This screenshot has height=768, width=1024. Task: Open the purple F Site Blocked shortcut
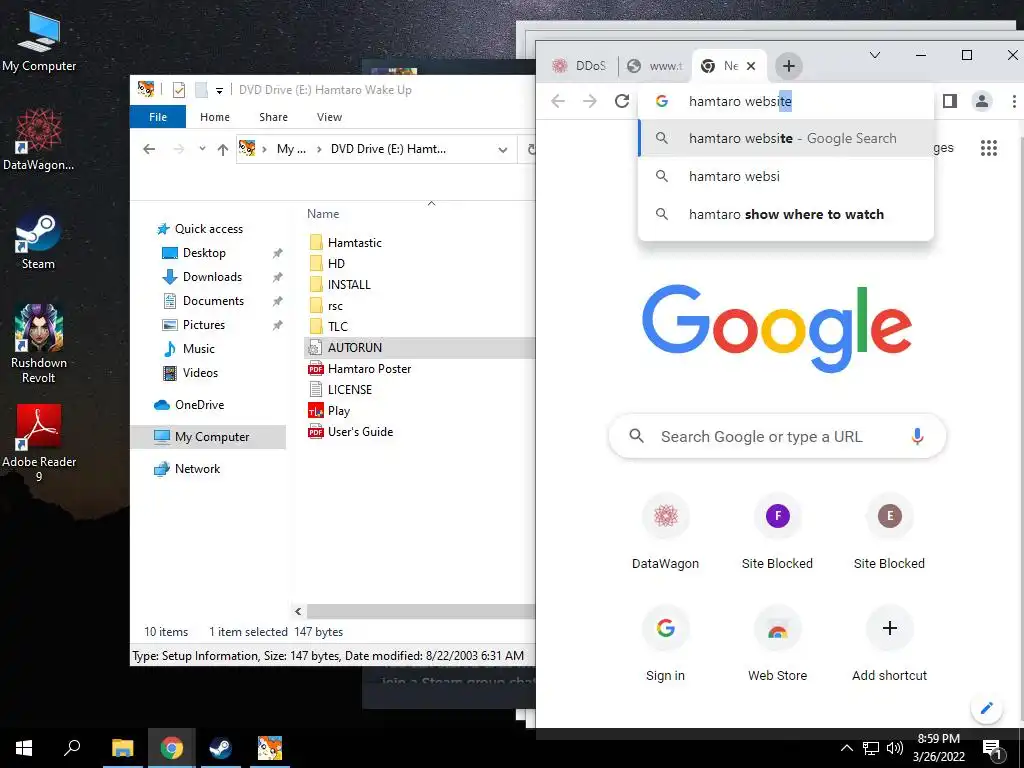[x=777, y=533]
